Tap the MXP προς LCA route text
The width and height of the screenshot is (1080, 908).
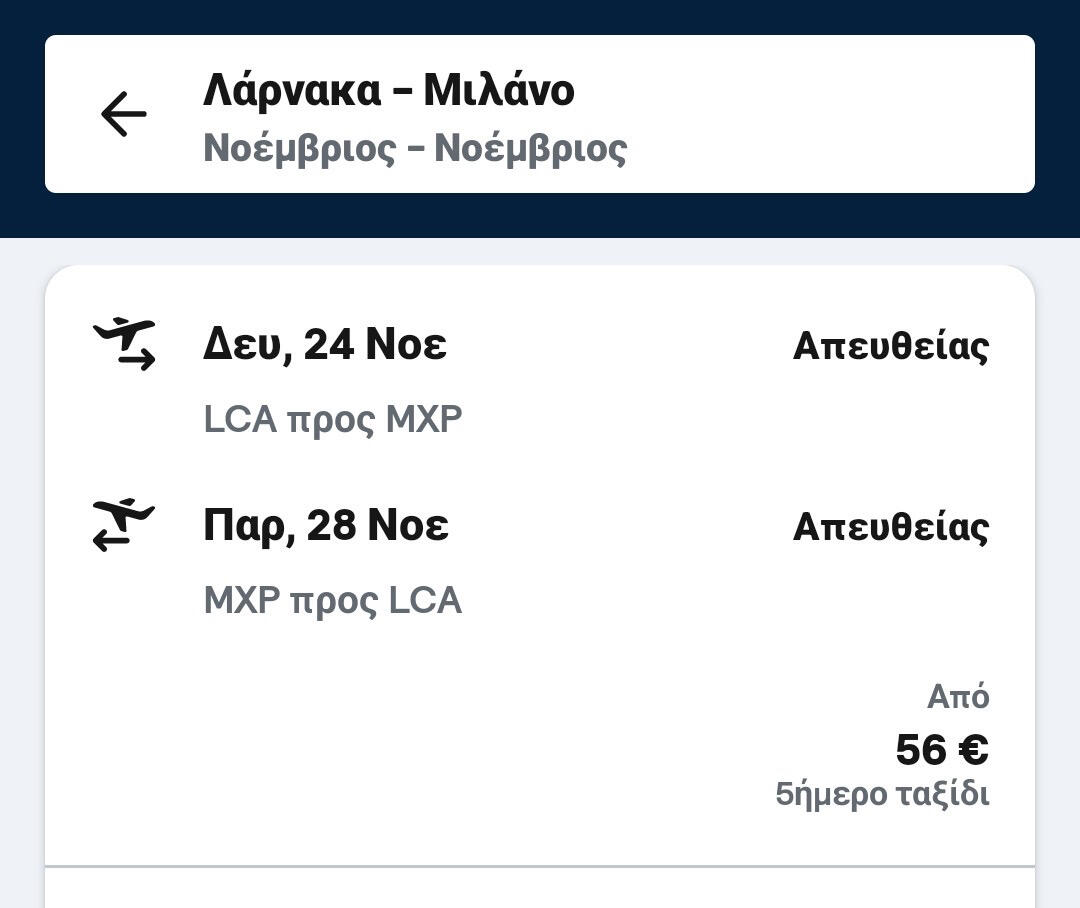coord(333,601)
